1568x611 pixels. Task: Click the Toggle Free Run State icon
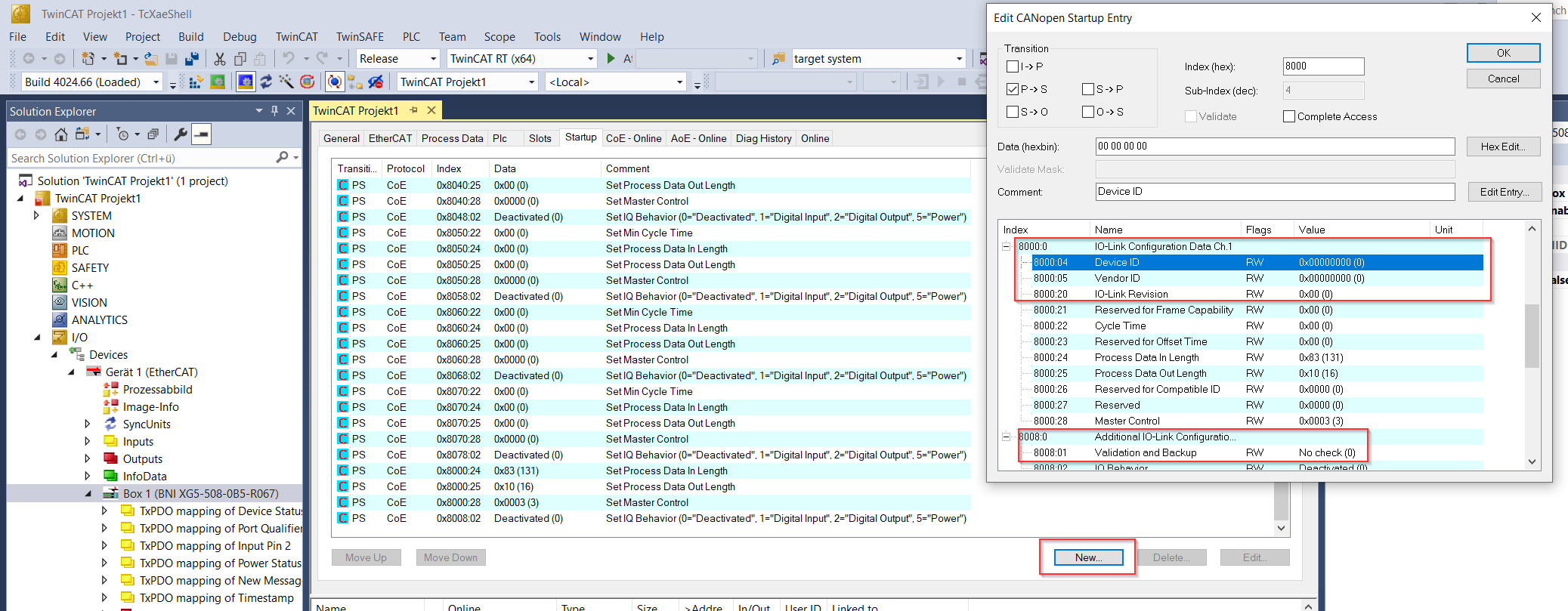point(307,82)
